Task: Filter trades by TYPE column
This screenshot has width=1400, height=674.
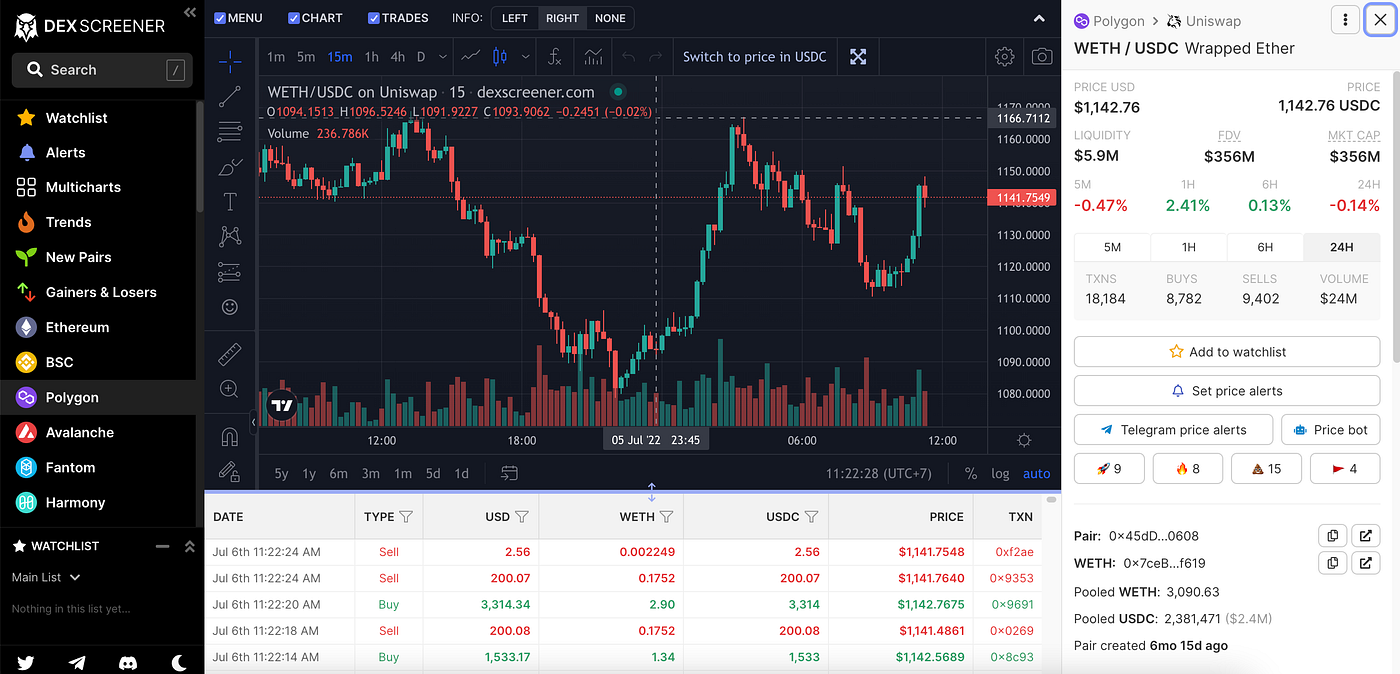Action: pyautogui.click(x=406, y=517)
